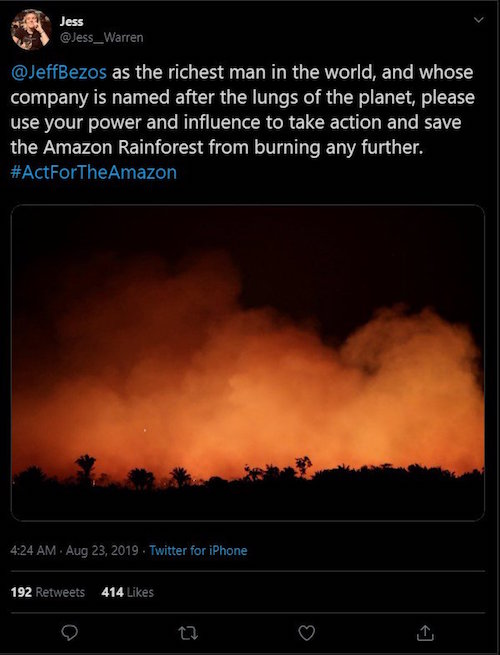Click the words 'lungs of the planet'
500x655 pixels.
coord(334,97)
